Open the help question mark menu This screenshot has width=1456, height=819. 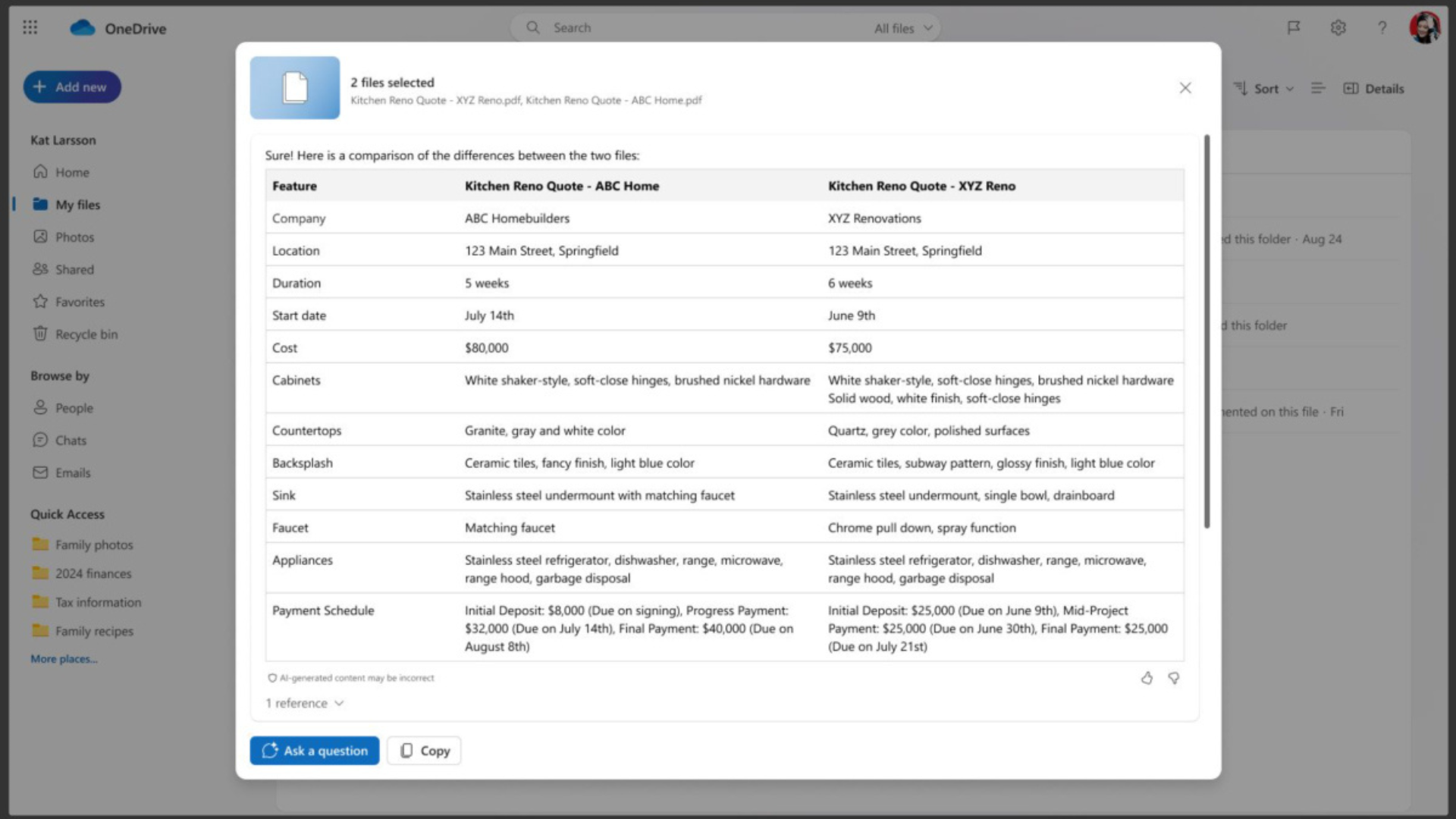tap(1382, 27)
